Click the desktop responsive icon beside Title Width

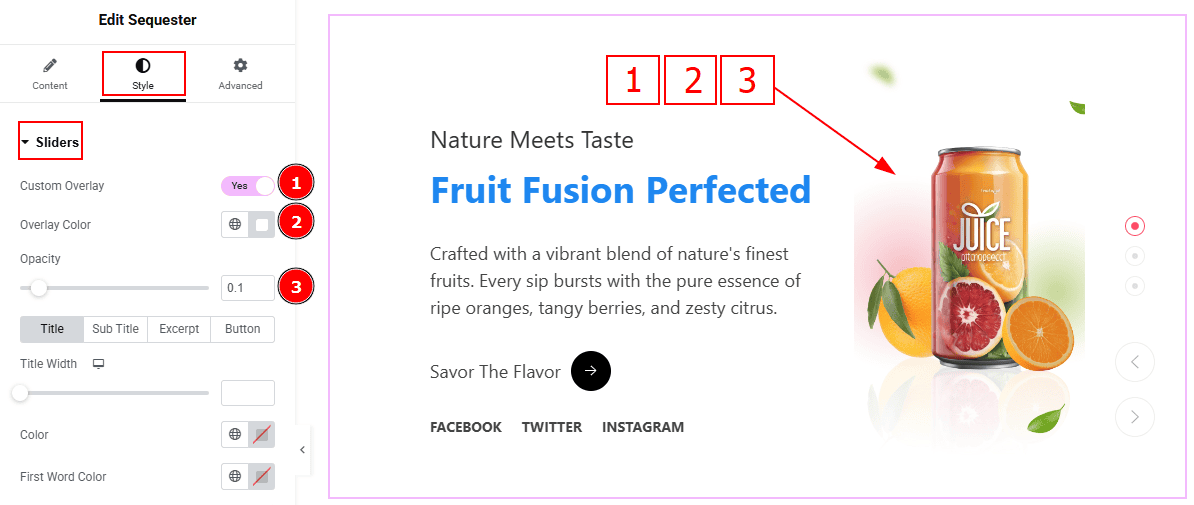[x=98, y=364]
